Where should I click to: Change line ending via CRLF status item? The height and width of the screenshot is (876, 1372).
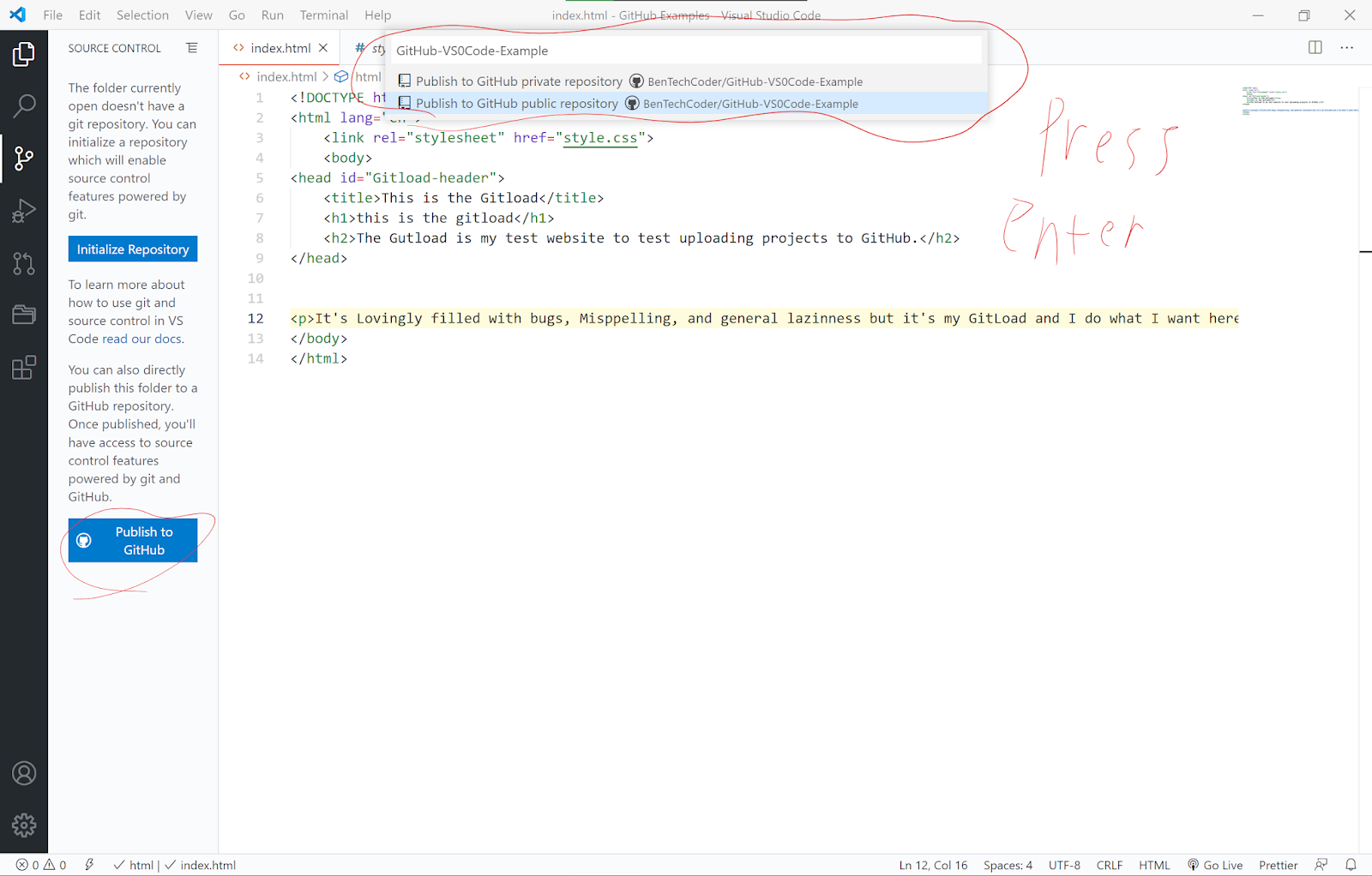point(1109,865)
